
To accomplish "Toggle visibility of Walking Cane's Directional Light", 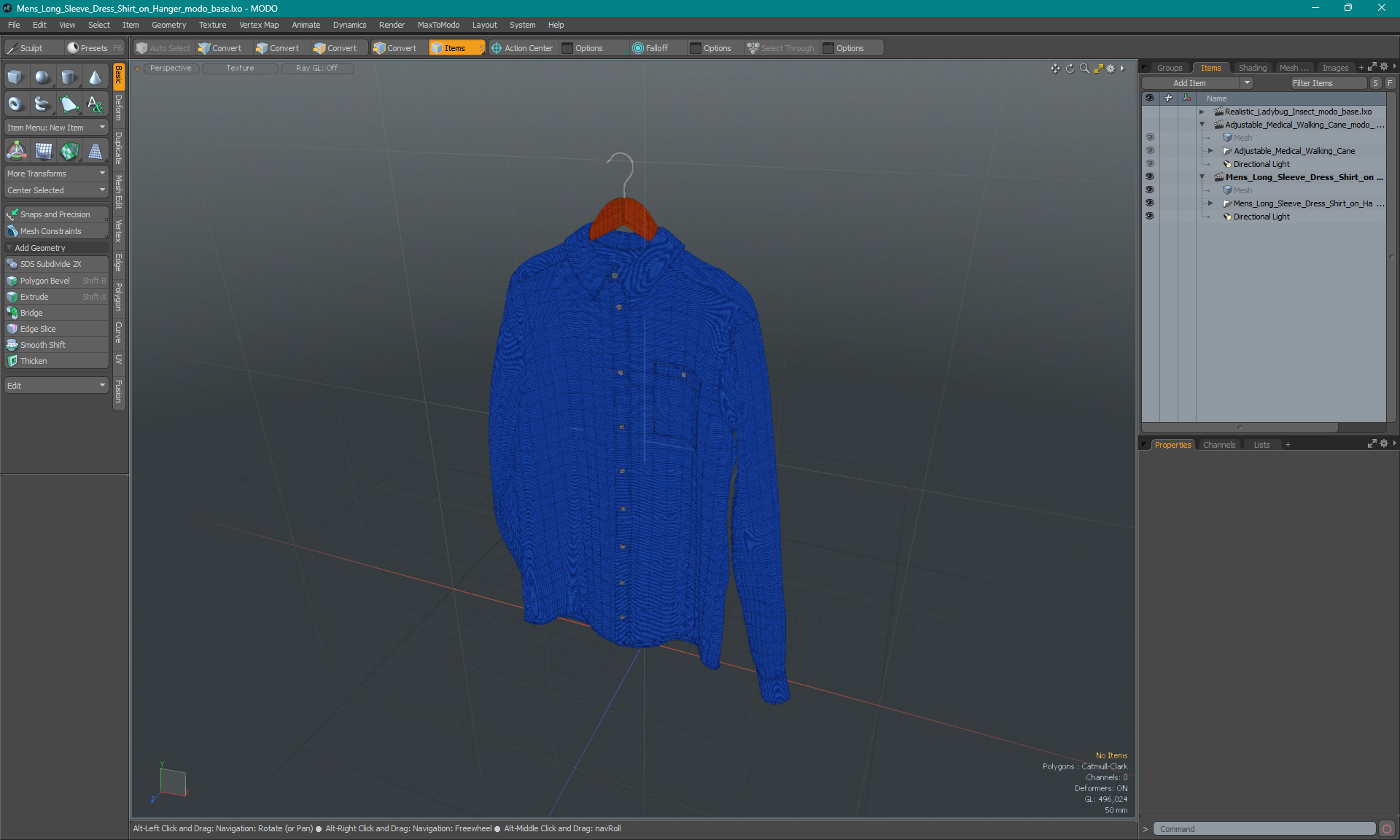I will coord(1150,164).
